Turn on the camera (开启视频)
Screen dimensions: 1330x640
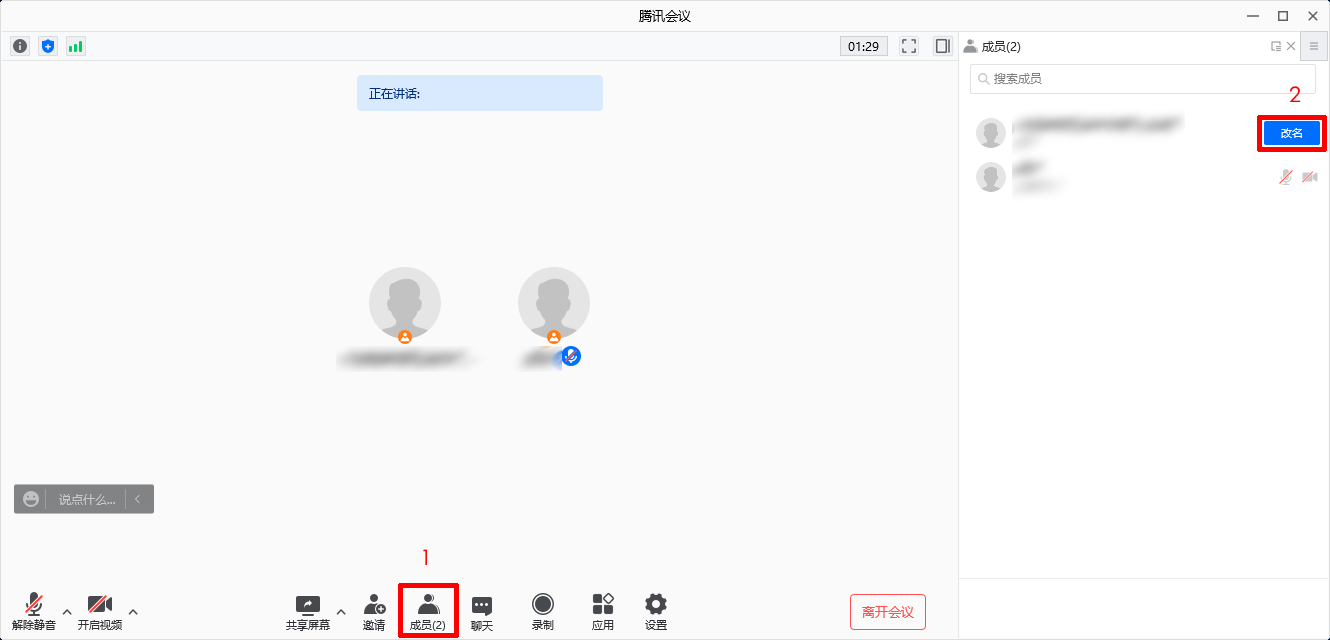(x=100, y=612)
